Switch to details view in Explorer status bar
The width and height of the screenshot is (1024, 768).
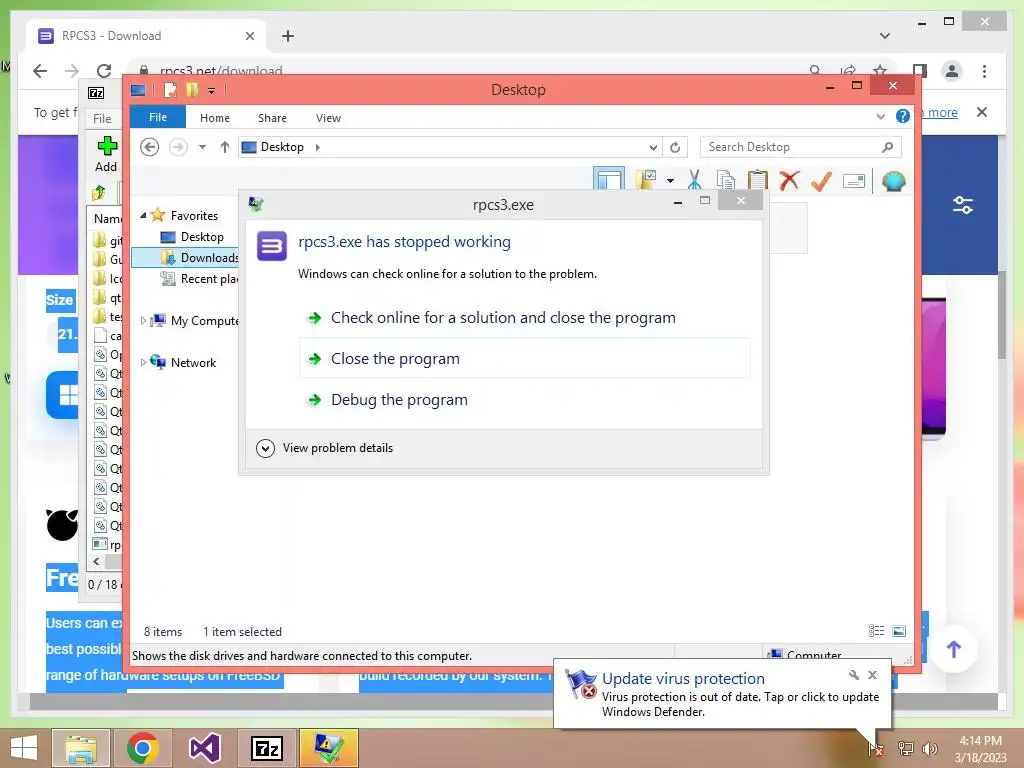tap(876, 630)
